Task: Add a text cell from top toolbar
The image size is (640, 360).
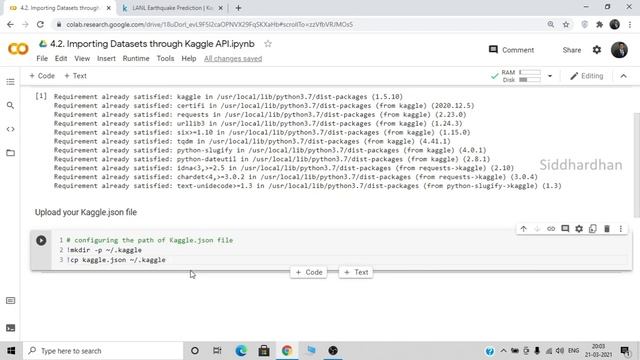Action: point(76,76)
